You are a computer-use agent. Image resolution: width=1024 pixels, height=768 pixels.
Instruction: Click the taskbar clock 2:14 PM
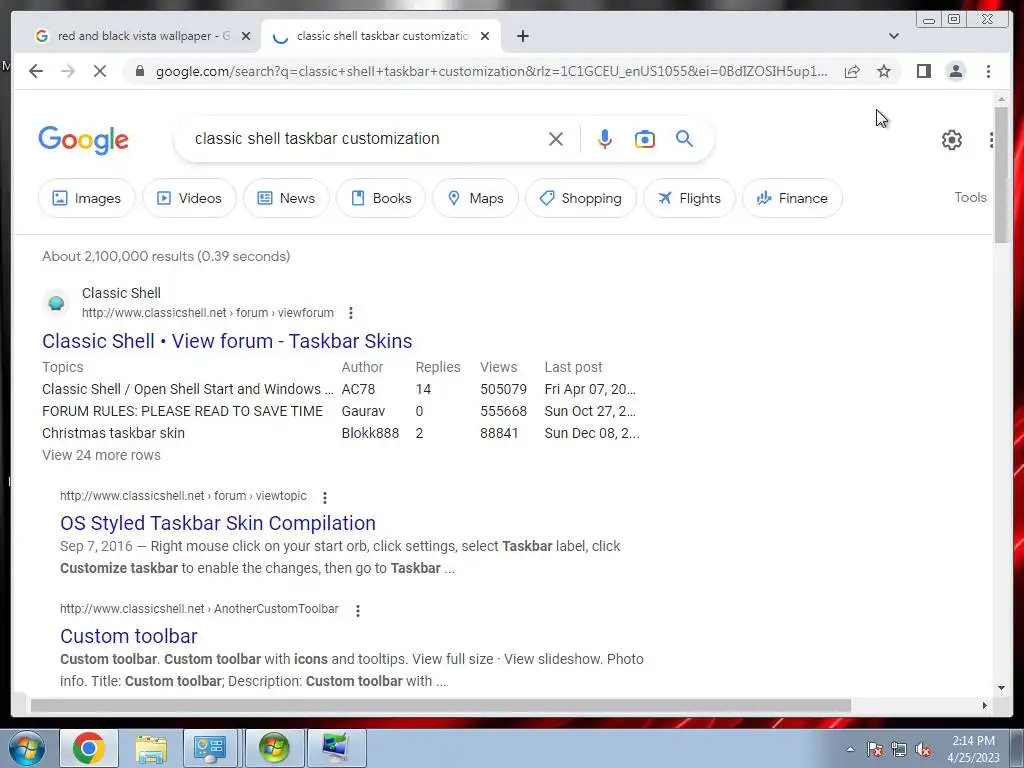[973, 749]
